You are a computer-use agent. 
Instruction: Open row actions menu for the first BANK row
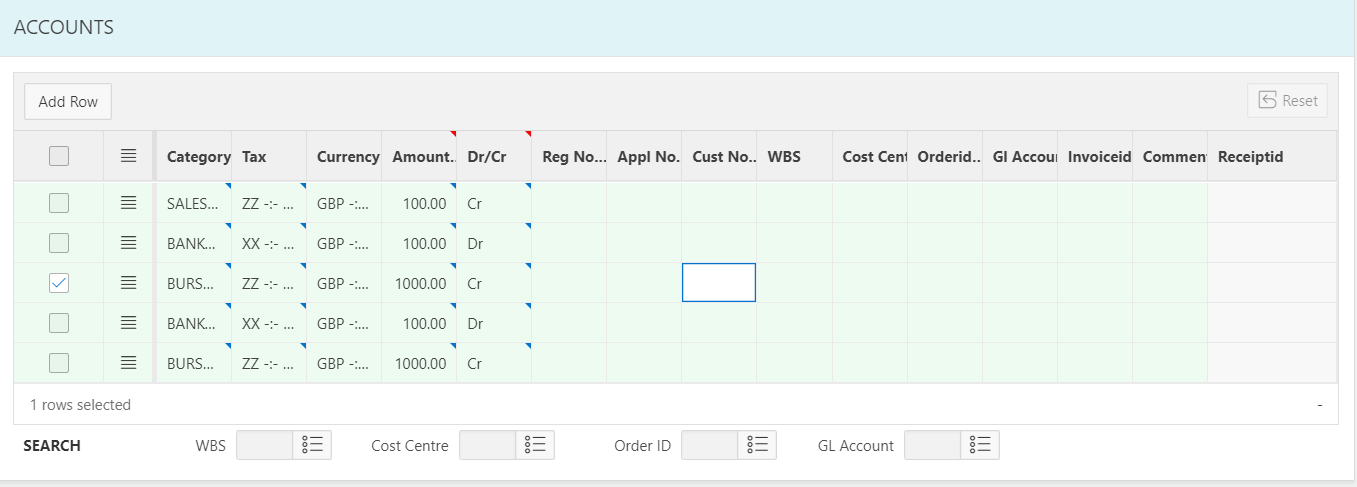pos(128,243)
